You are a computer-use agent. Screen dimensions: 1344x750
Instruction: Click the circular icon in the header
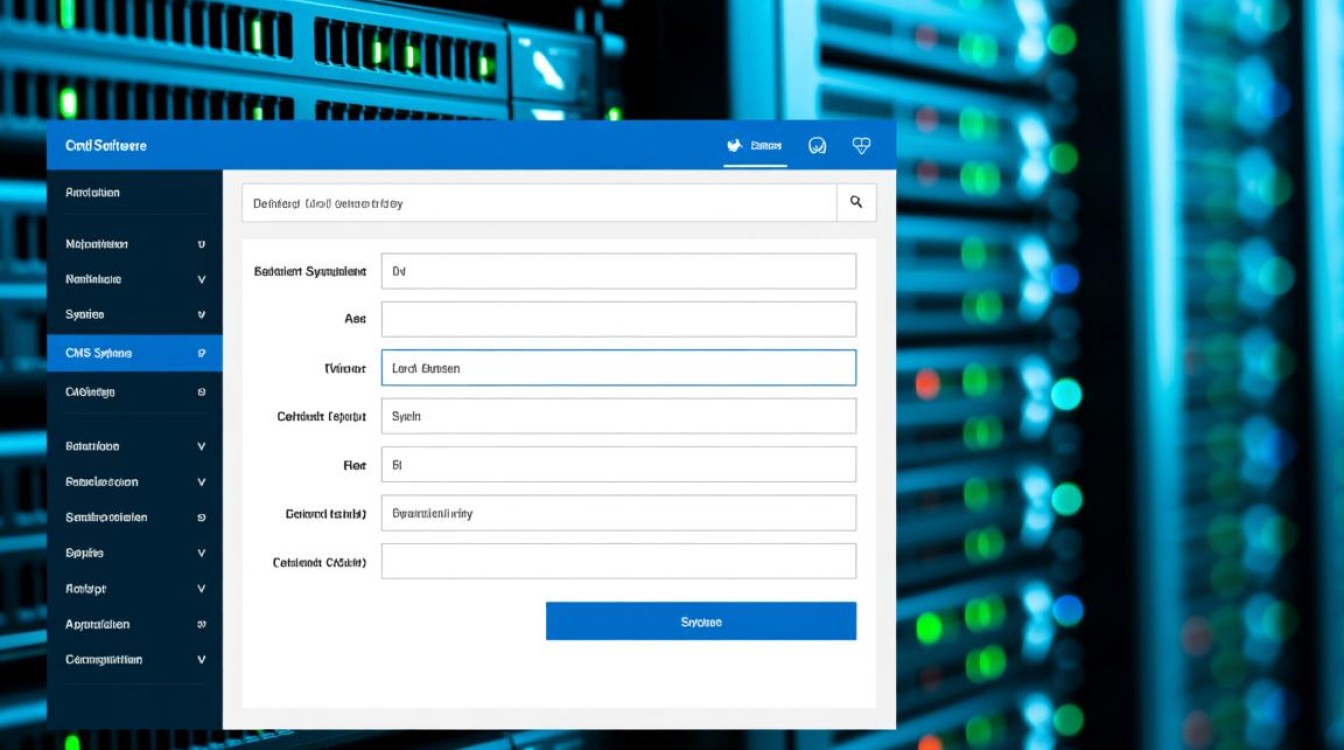(x=817, y=146)
